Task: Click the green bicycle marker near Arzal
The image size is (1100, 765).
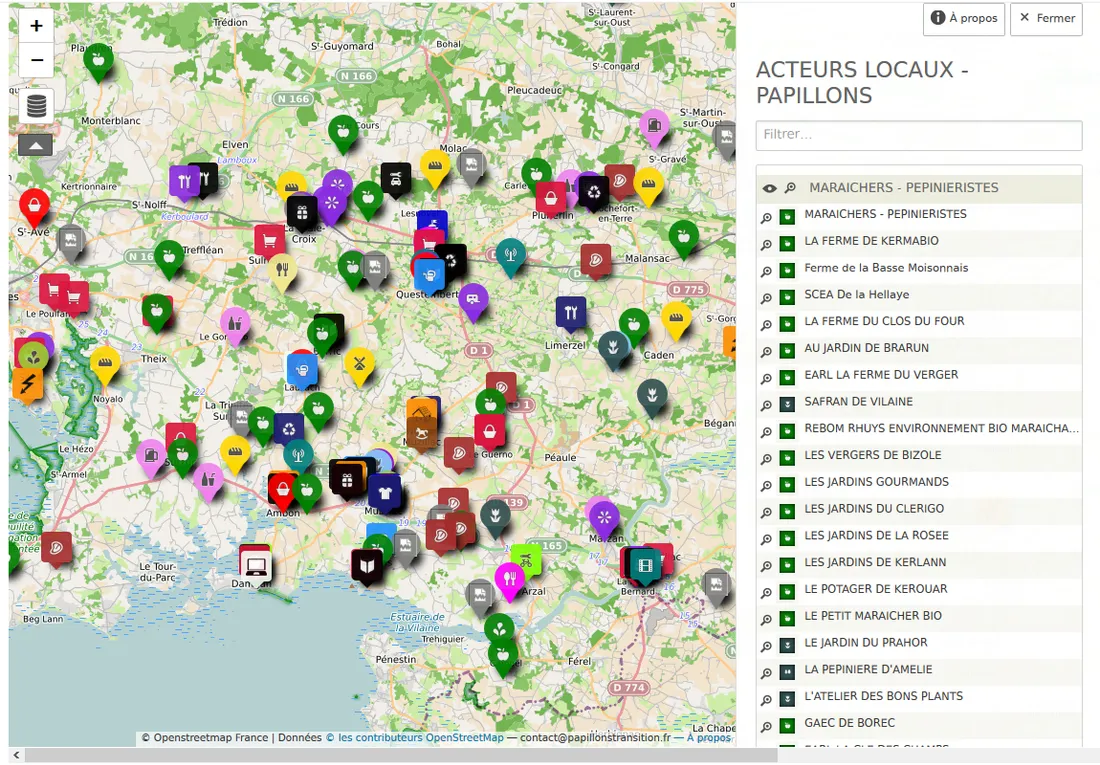Action: click(526, 560)
